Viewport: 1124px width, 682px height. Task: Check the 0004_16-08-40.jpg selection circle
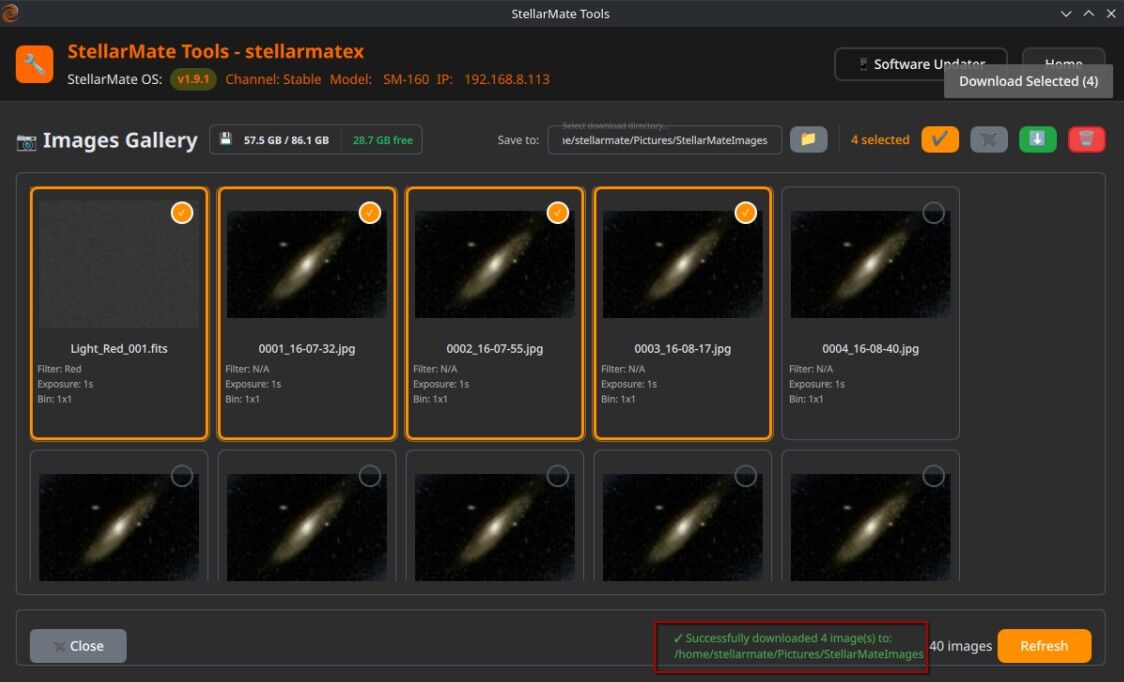pyautogui.click(x=933, y=212)
